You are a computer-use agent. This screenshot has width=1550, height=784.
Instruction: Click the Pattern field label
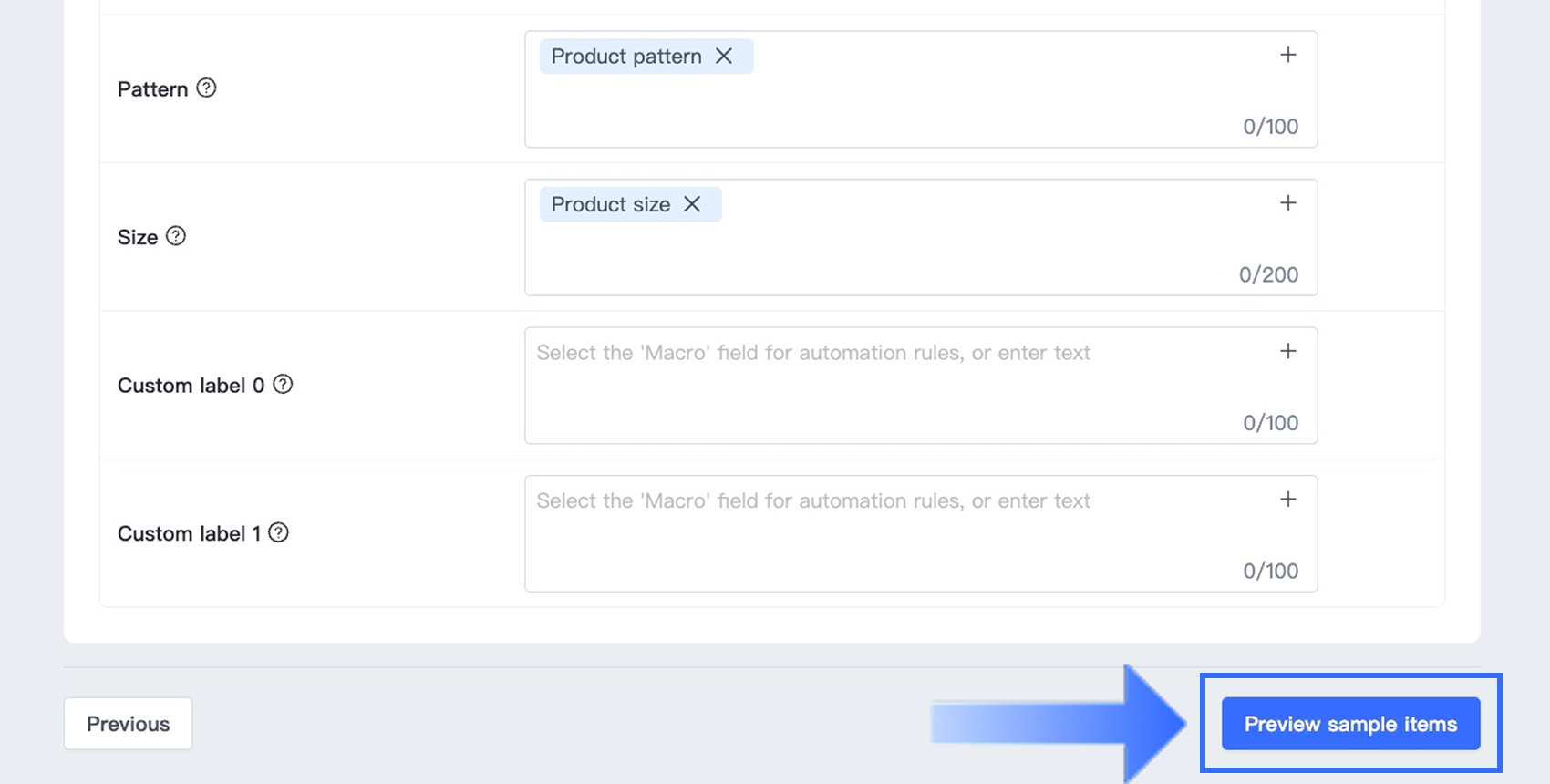point(152,89)
